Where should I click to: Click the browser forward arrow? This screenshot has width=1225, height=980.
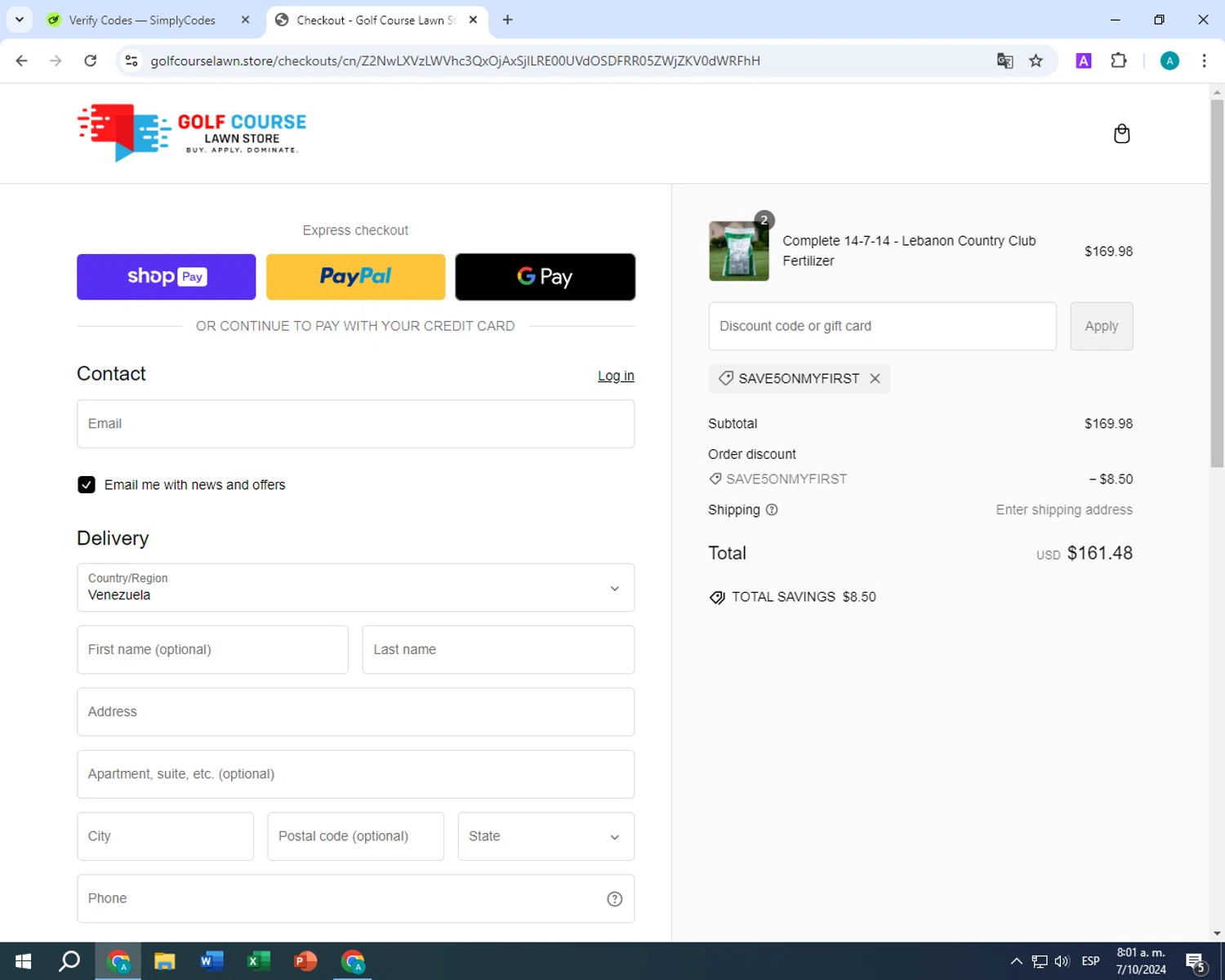[x=56, y=60]
